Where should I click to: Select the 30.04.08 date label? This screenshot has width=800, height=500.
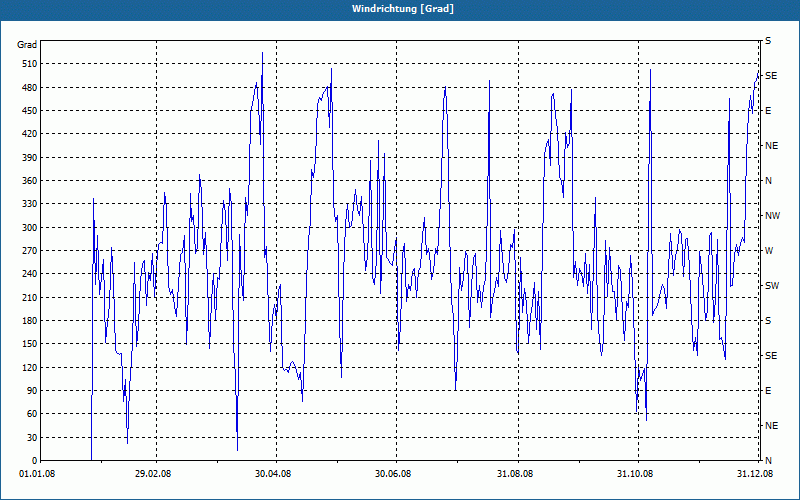274,473
